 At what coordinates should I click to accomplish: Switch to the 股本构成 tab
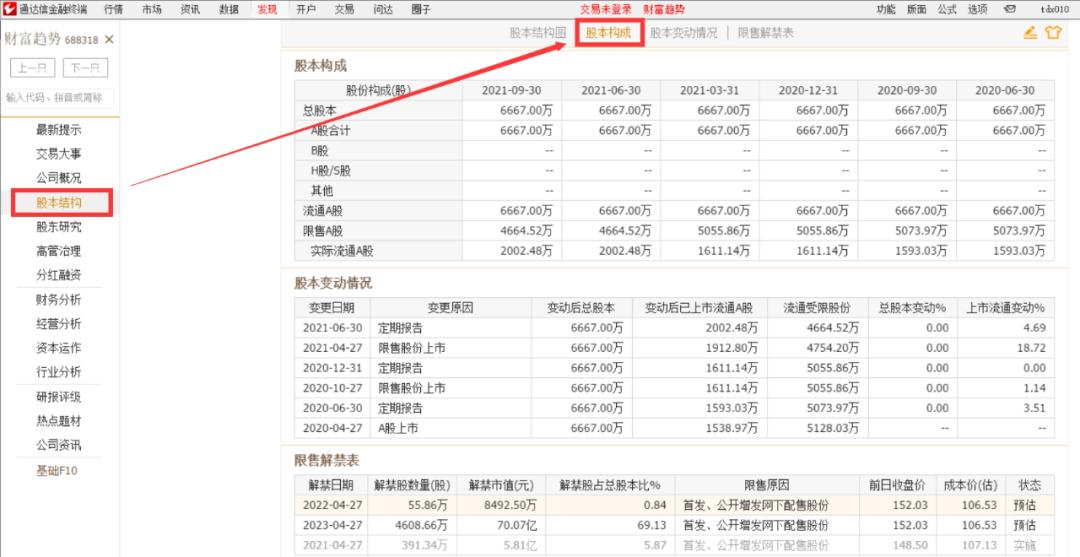(608, 32)
